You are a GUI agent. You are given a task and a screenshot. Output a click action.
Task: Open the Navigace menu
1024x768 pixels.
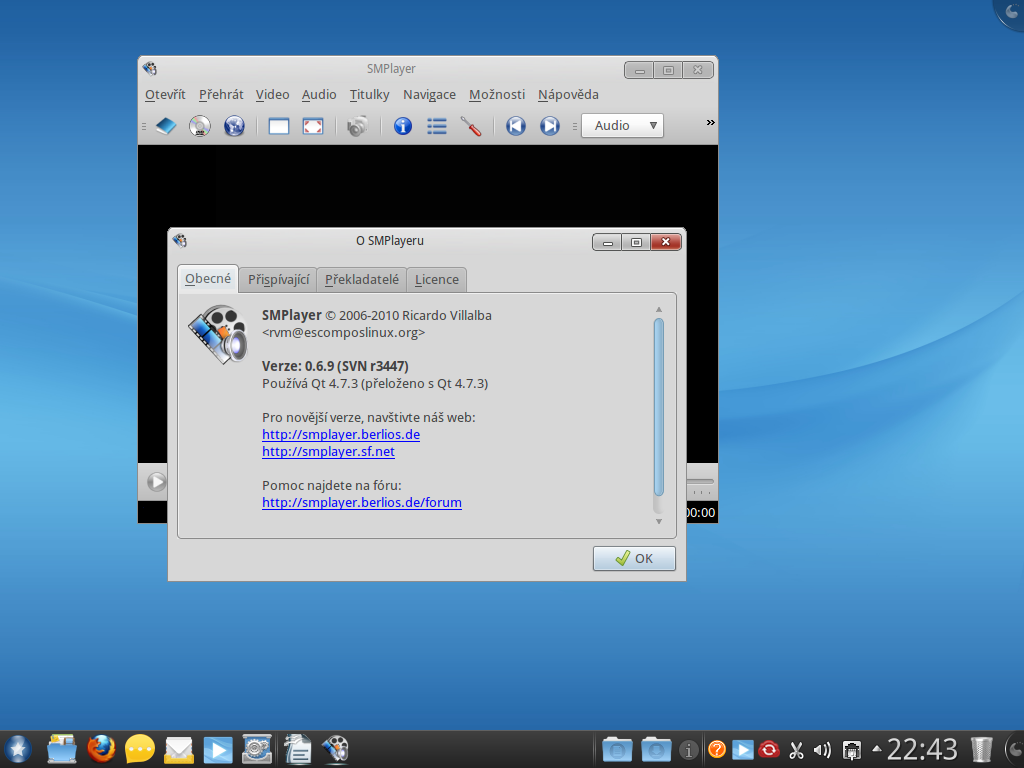[429, 95]
